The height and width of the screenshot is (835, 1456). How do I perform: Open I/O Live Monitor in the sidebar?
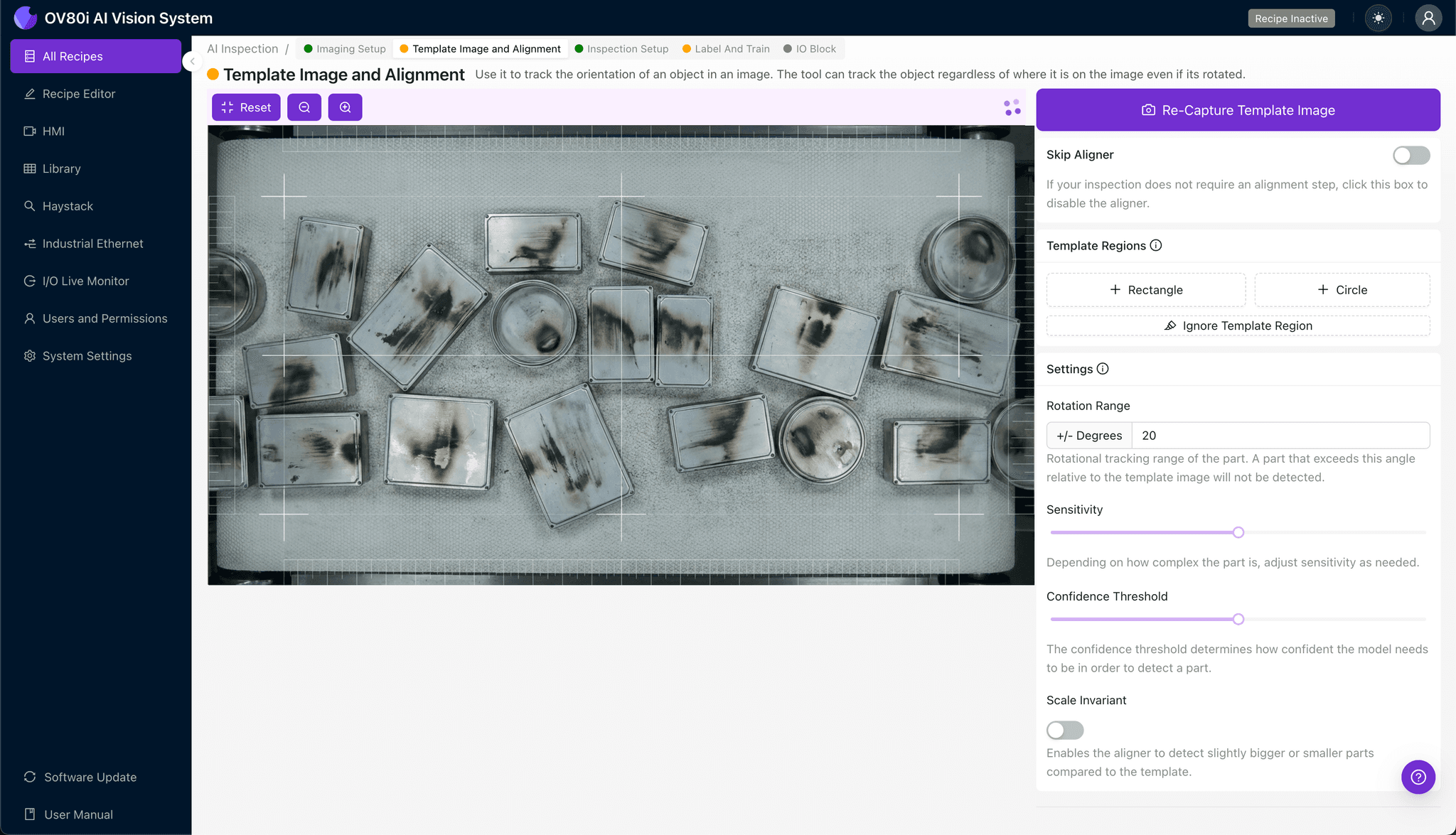tap(85, 281)
